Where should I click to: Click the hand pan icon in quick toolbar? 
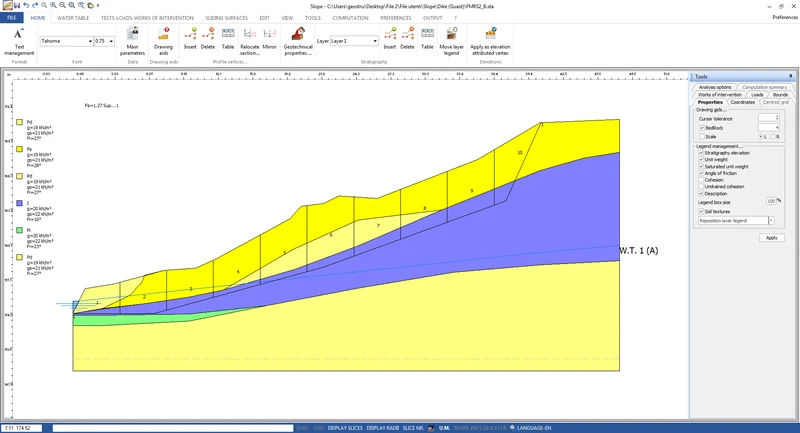tap(90, 5)
